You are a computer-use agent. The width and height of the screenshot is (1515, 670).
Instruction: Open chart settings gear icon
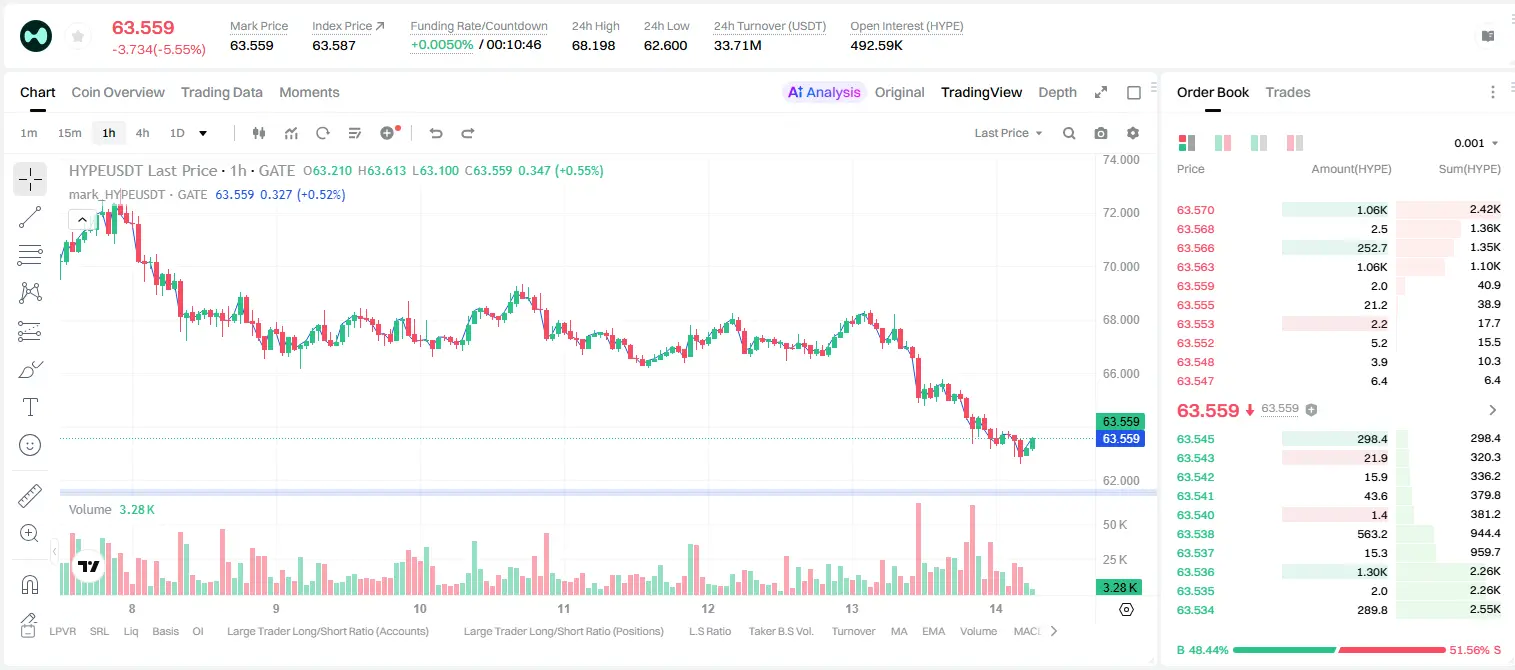click(x=1133, y=133)
